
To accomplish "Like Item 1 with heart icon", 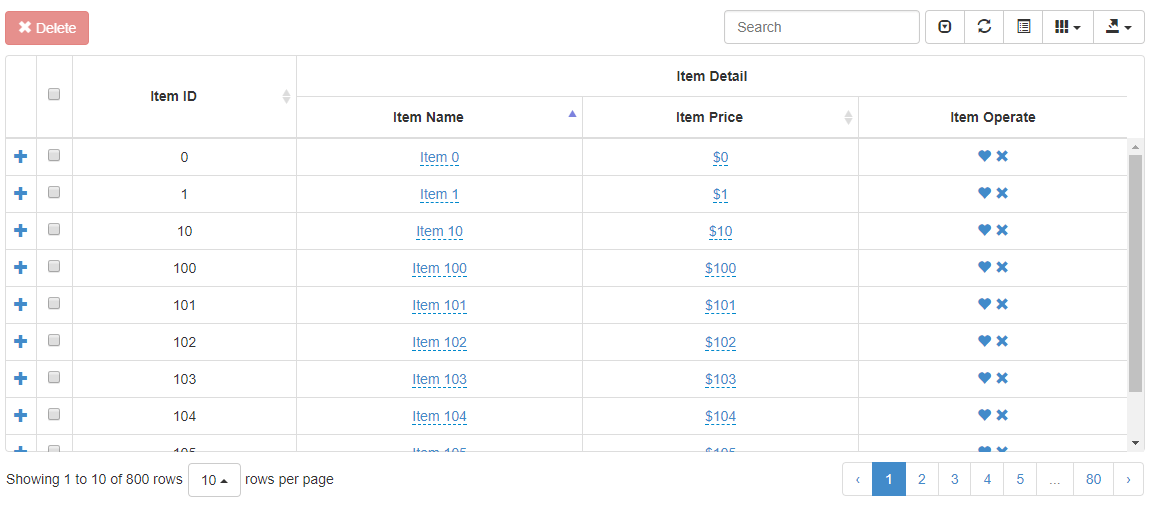I will tap(984, 193).
